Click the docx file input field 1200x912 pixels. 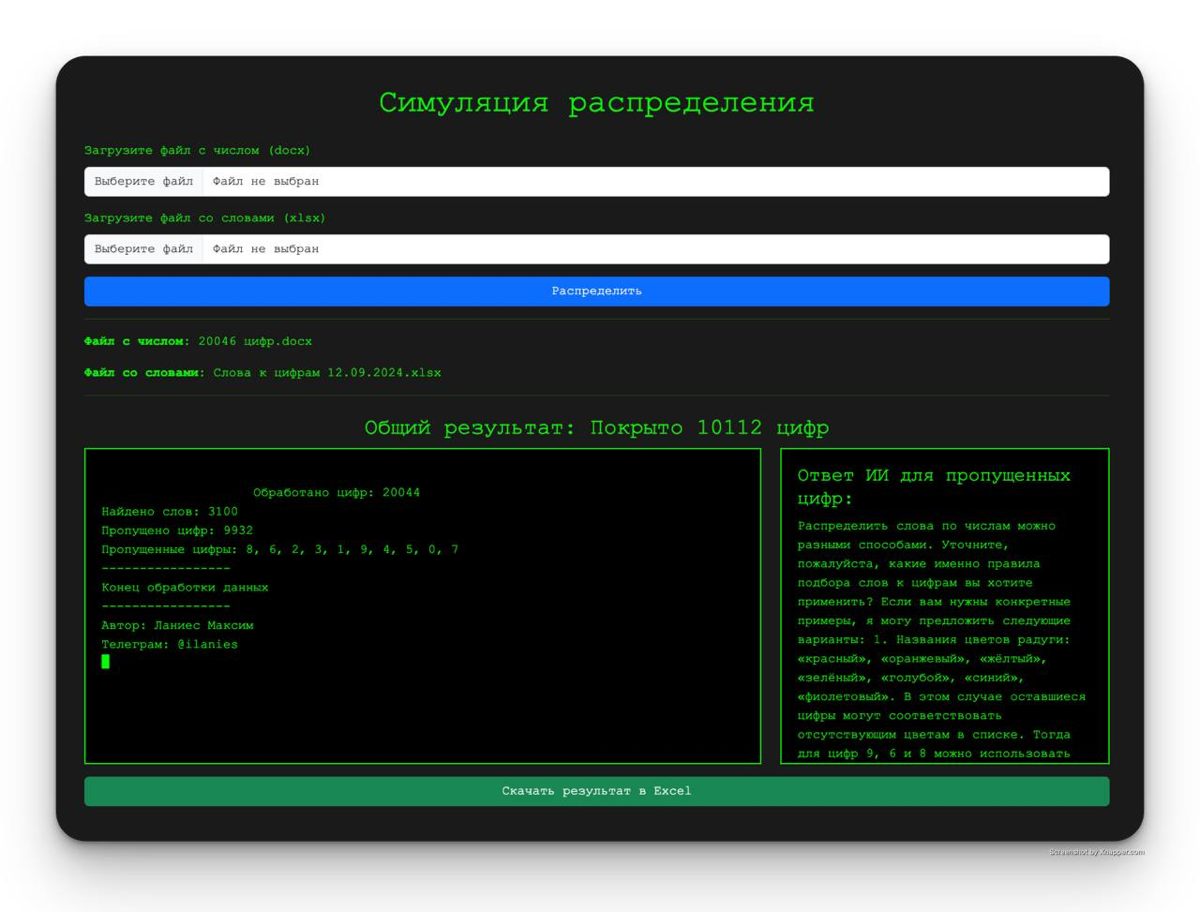(x=597, y=182)
